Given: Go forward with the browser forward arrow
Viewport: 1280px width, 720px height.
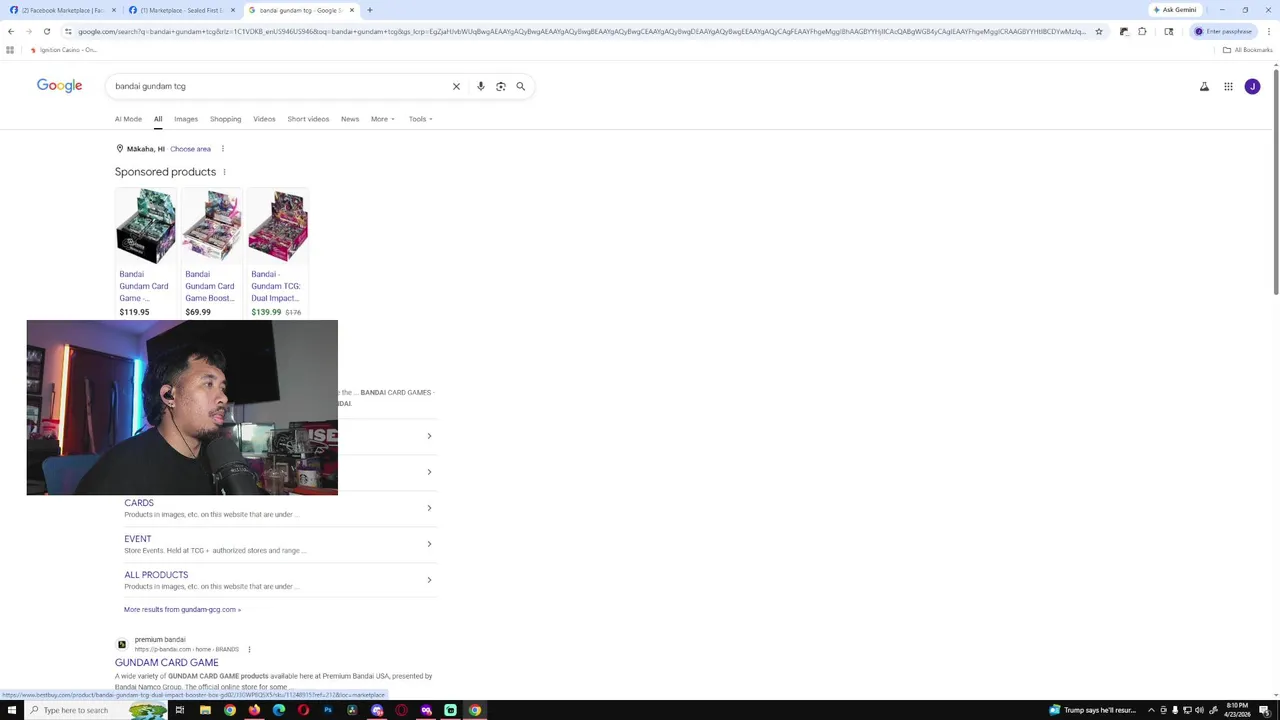Looking at the screenshot, I should tap(29, 31).
